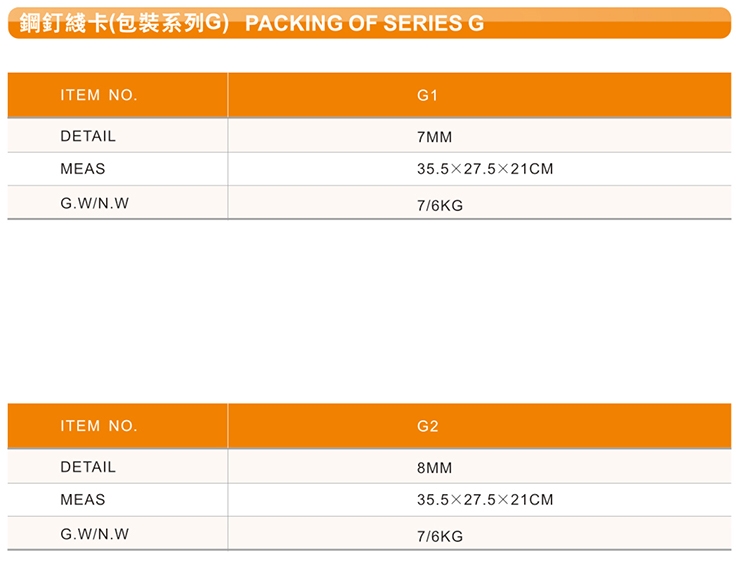Viewport: 740px width, 561px height.
Task: Select the DETAIL label in G2 table
Action: coord(88,467)
